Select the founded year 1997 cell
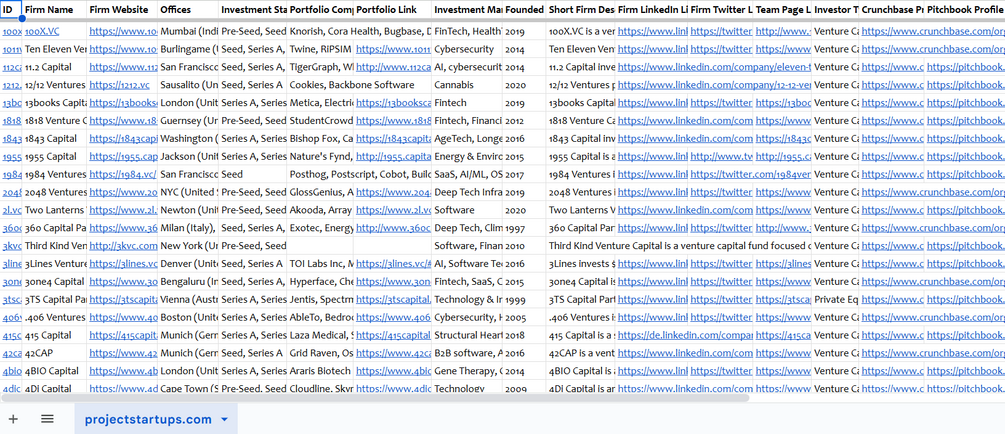1005x434 pixels. (x=524, y=228)
